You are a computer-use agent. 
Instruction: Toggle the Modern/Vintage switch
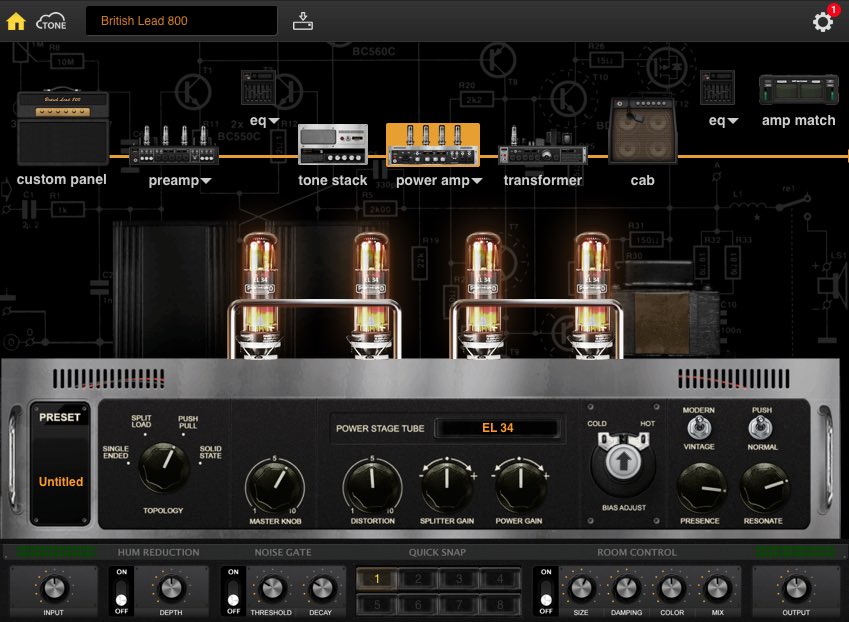[698, 428]
